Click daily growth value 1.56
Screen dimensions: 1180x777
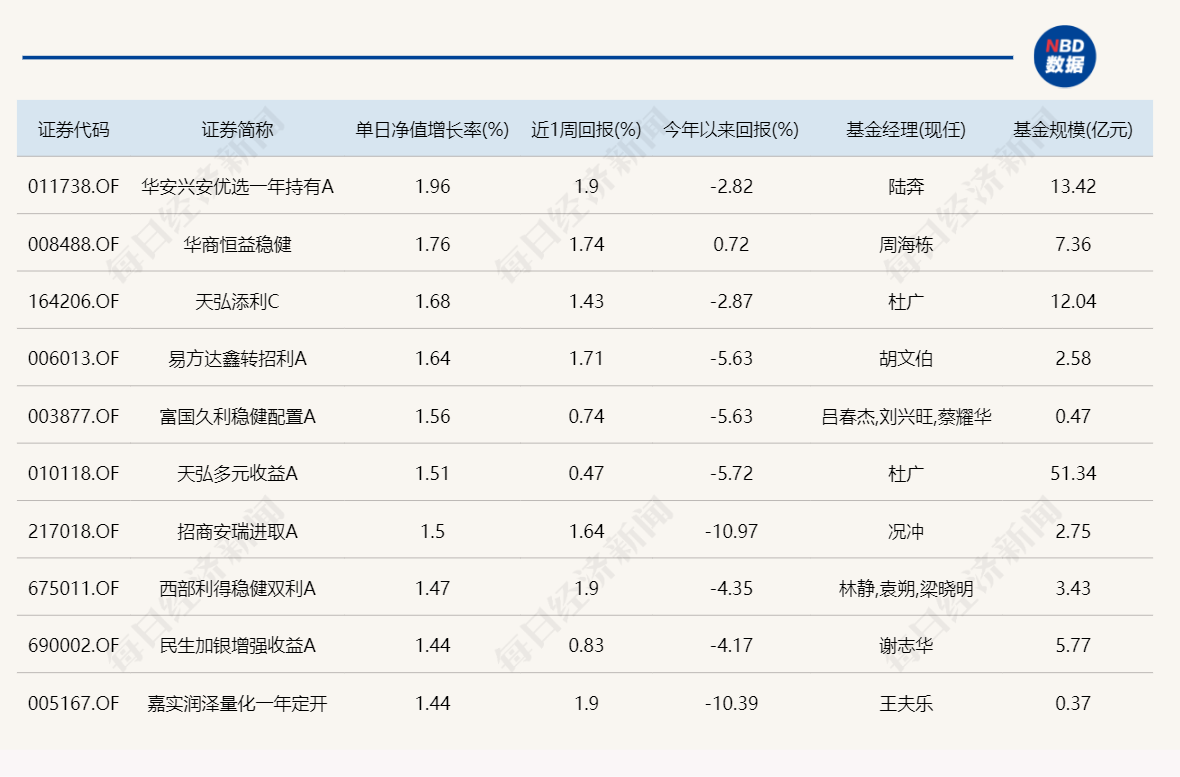[x=433, y=416]
